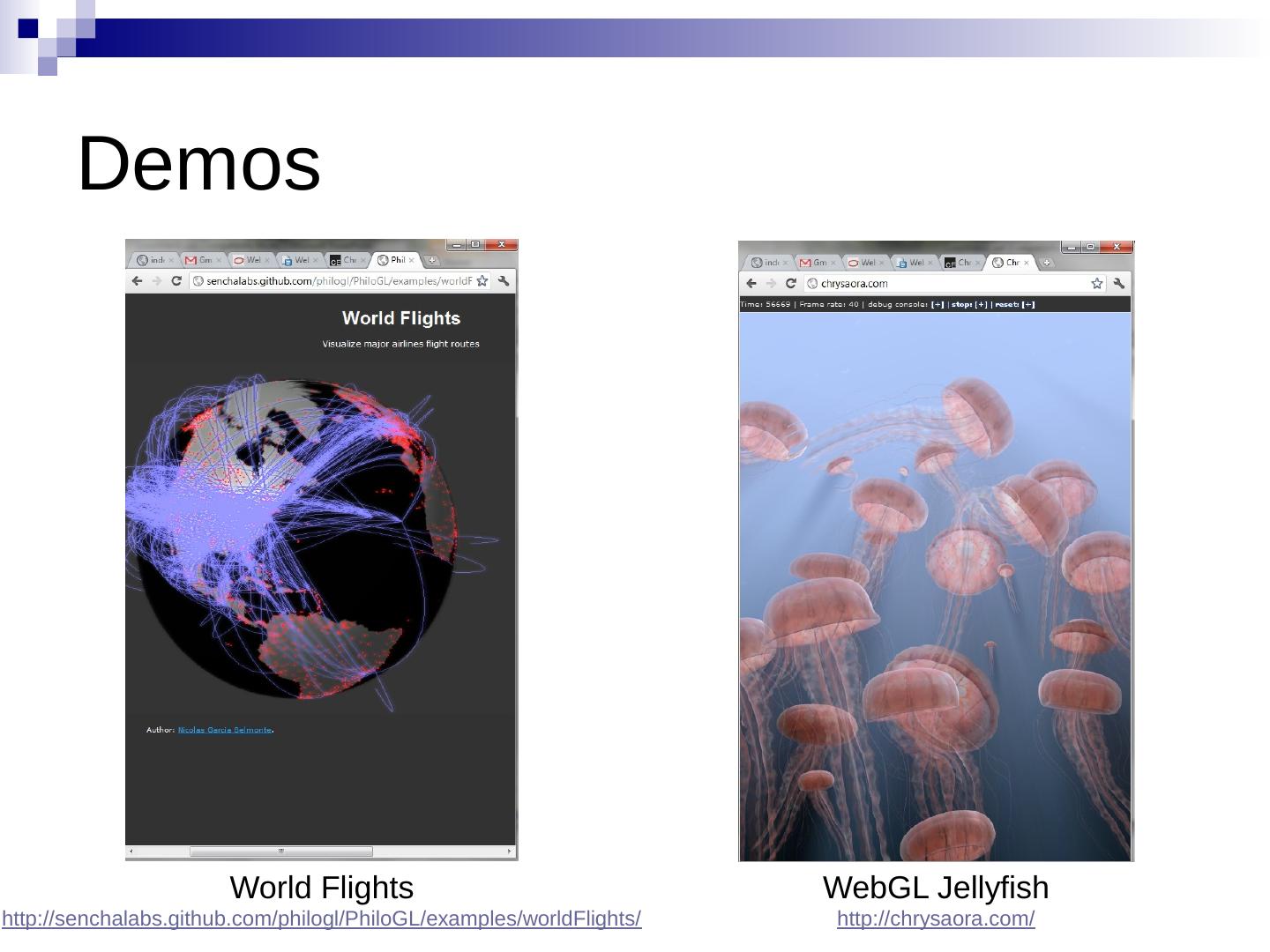Image resolution: width=1270 pixels, height=952 pixels.
Task: Reload the World Flights page
Action: 176,281
